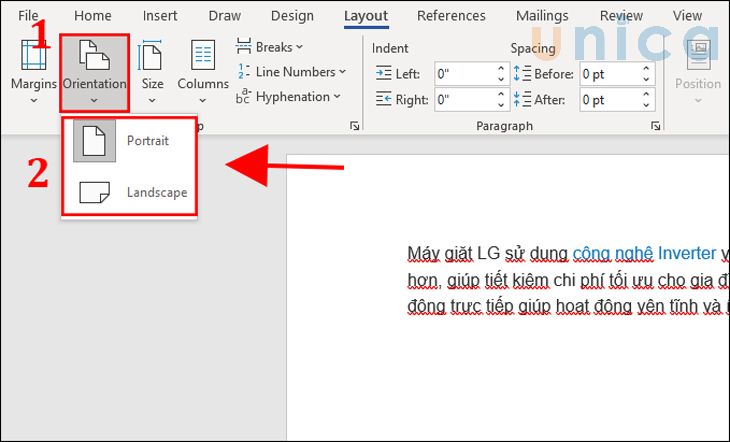Click the Size page icon
730x442 pixels.
(x=152, y=60)
